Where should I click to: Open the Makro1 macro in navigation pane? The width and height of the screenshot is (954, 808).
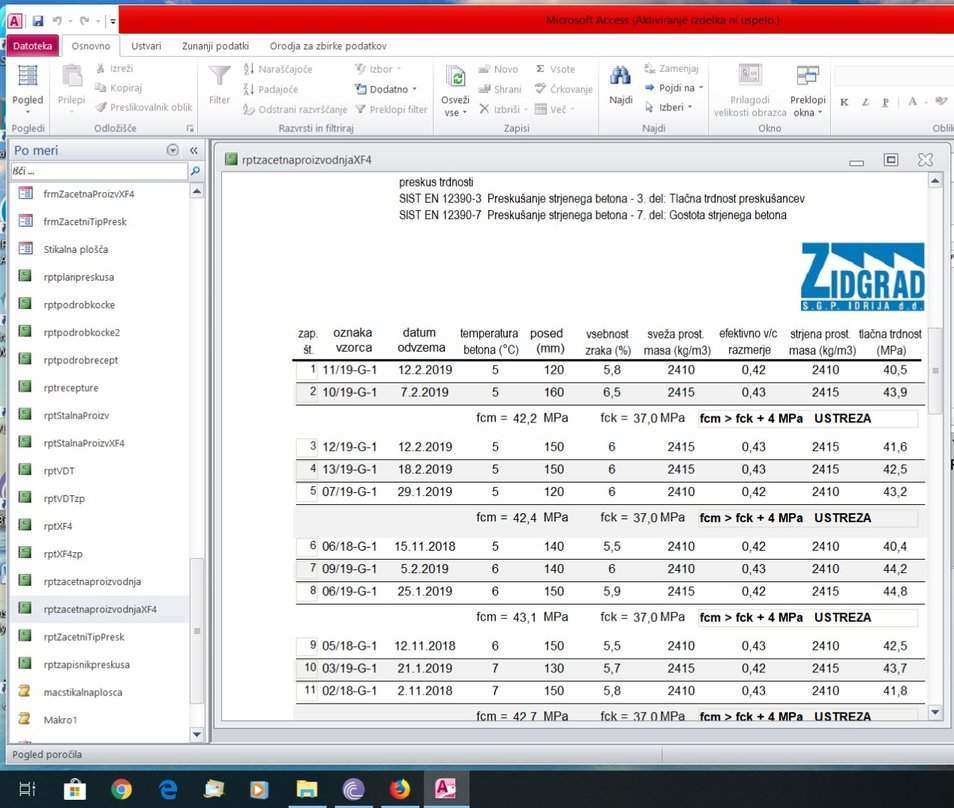60,720
